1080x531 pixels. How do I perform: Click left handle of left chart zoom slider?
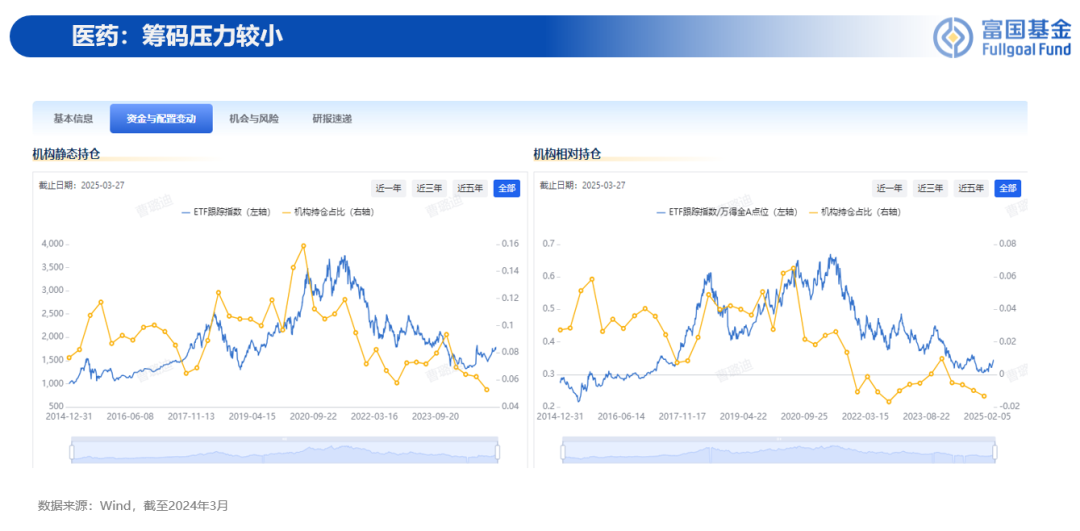click(x=71, y=452)
